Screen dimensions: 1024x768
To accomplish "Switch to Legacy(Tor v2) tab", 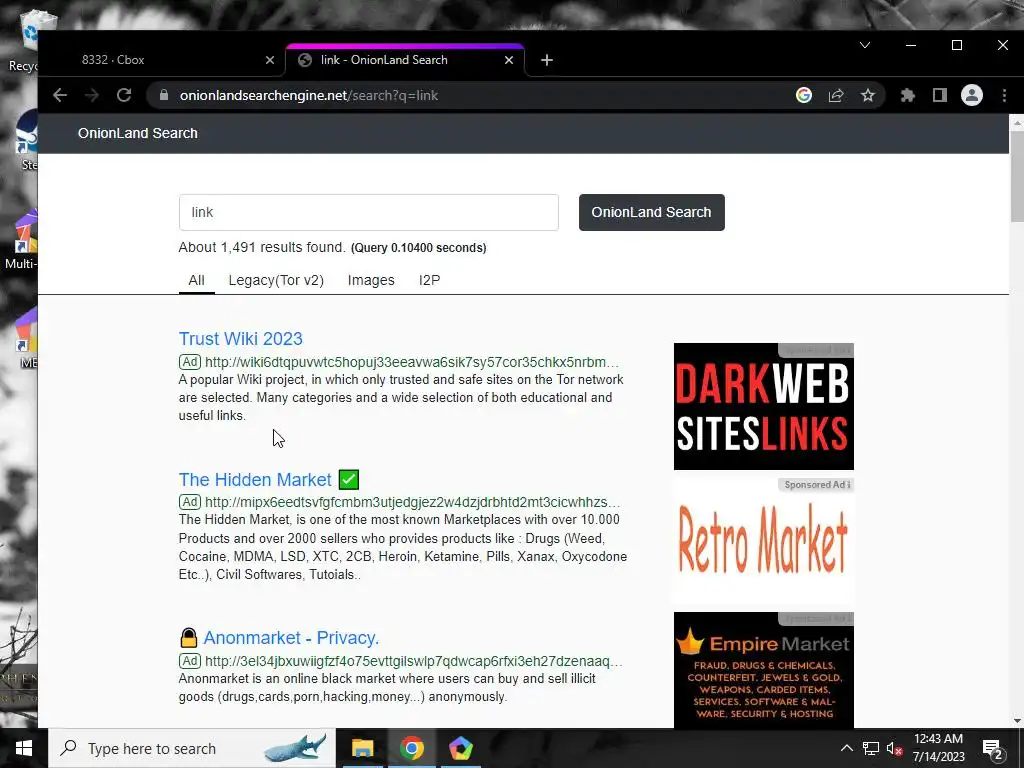I will [x=276, y=280].
